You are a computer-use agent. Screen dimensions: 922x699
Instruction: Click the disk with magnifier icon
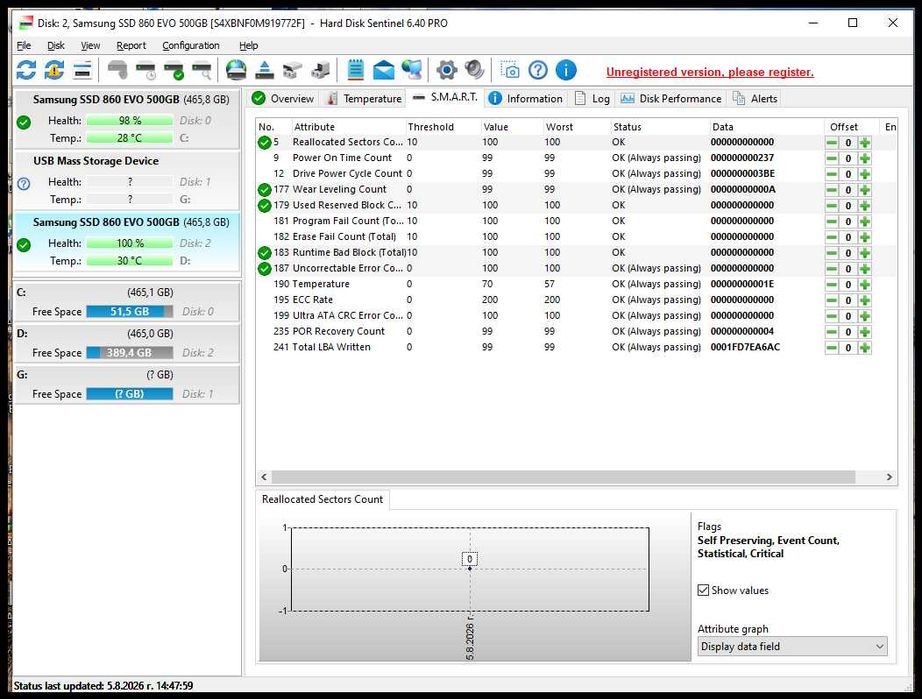pyautogui.click(x=202, y=71)
